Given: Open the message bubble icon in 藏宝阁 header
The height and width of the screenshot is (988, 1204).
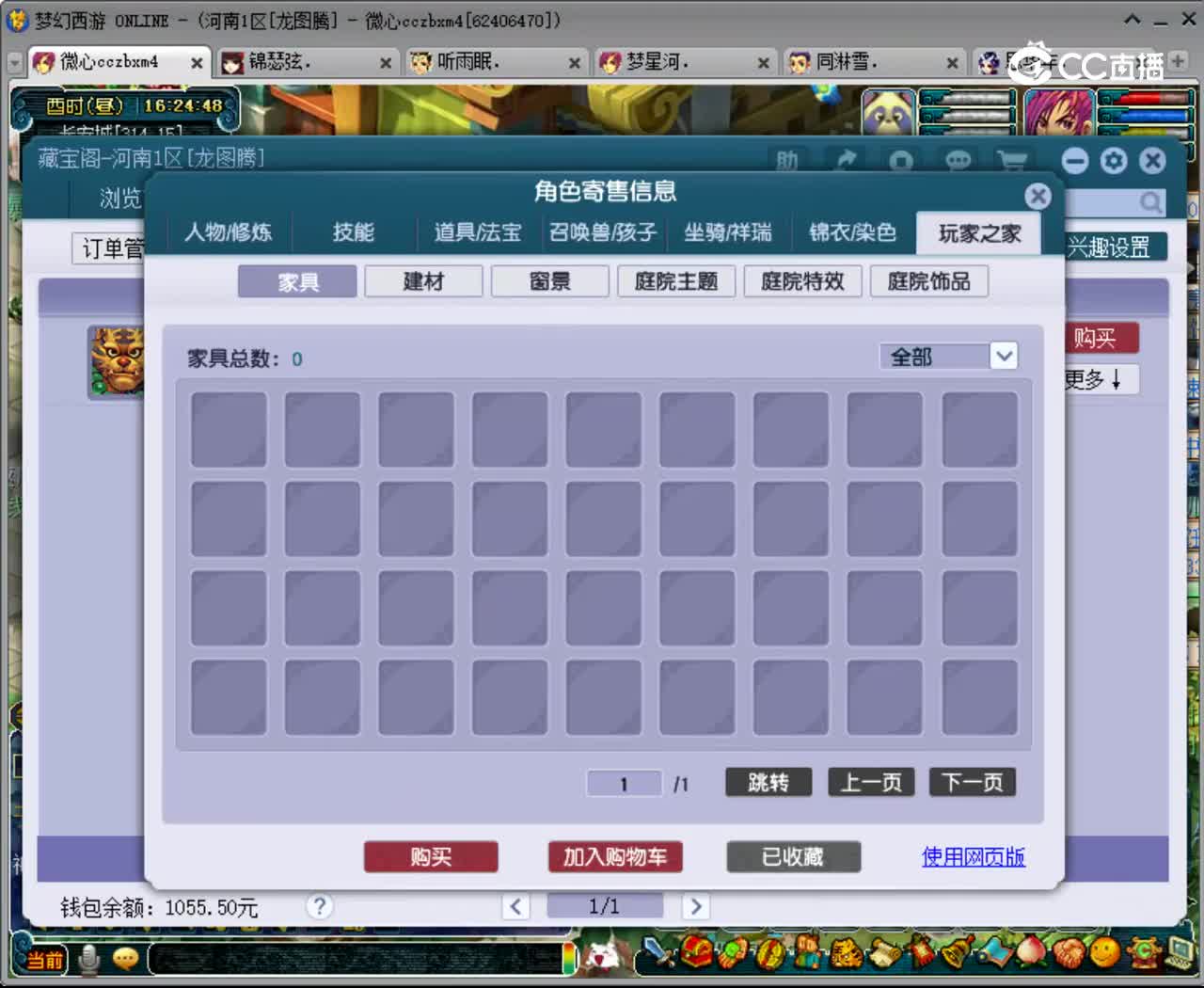Looking at the screenshot, I should click(x=958, y=162).
